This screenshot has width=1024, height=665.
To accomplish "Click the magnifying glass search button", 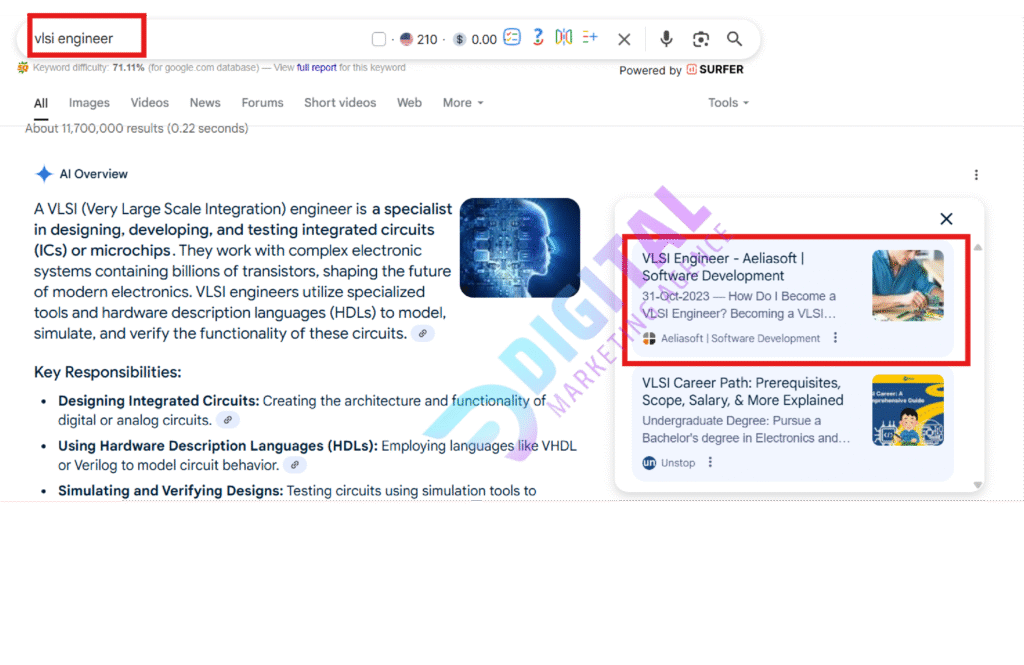I will 735,39.
